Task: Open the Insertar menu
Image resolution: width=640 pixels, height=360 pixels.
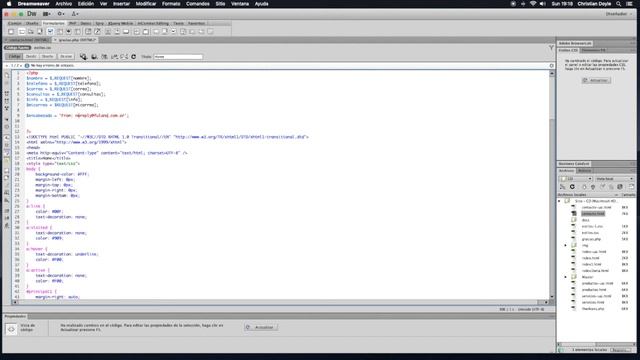Action: 121,4
